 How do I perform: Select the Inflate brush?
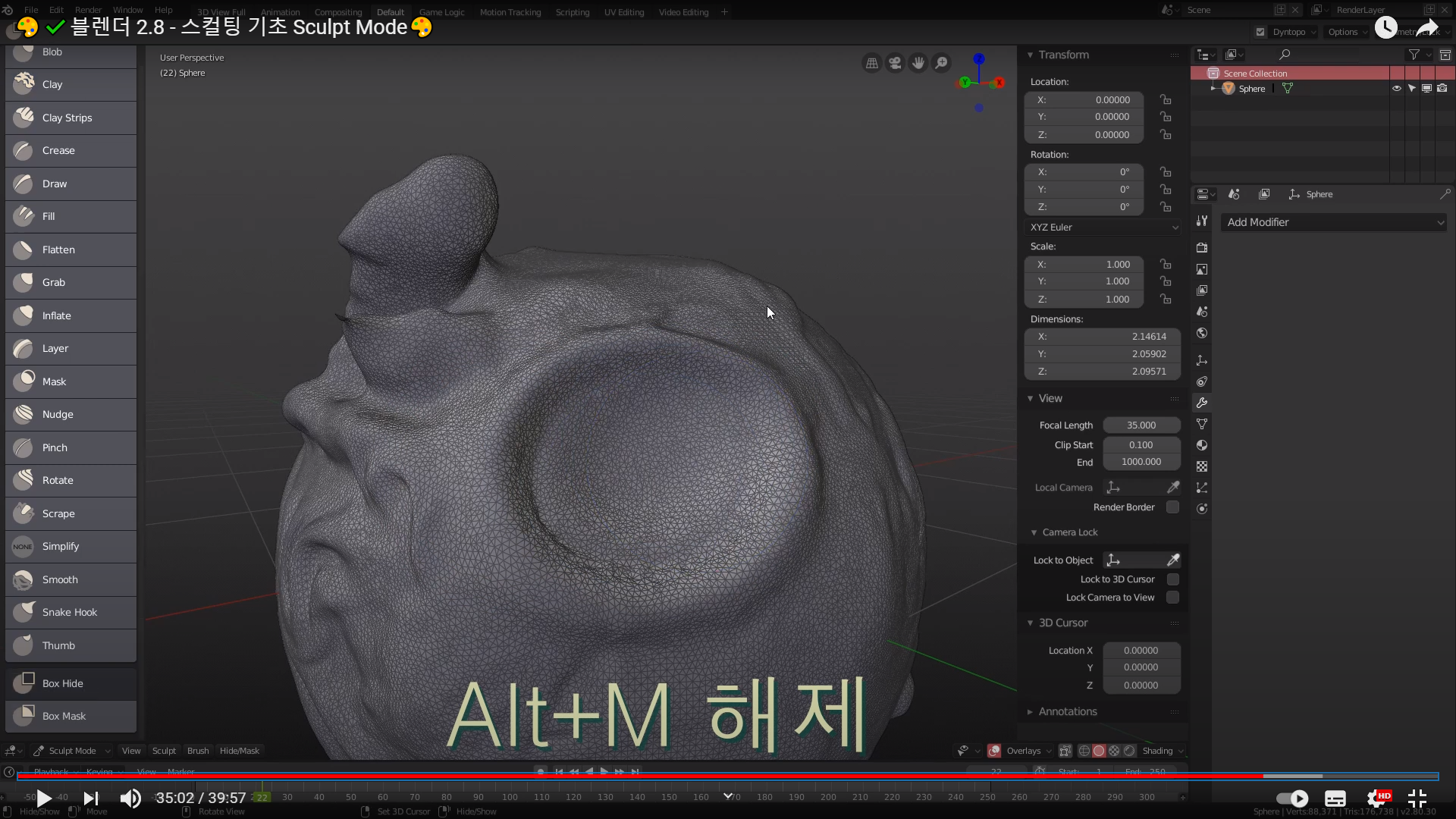70,315
